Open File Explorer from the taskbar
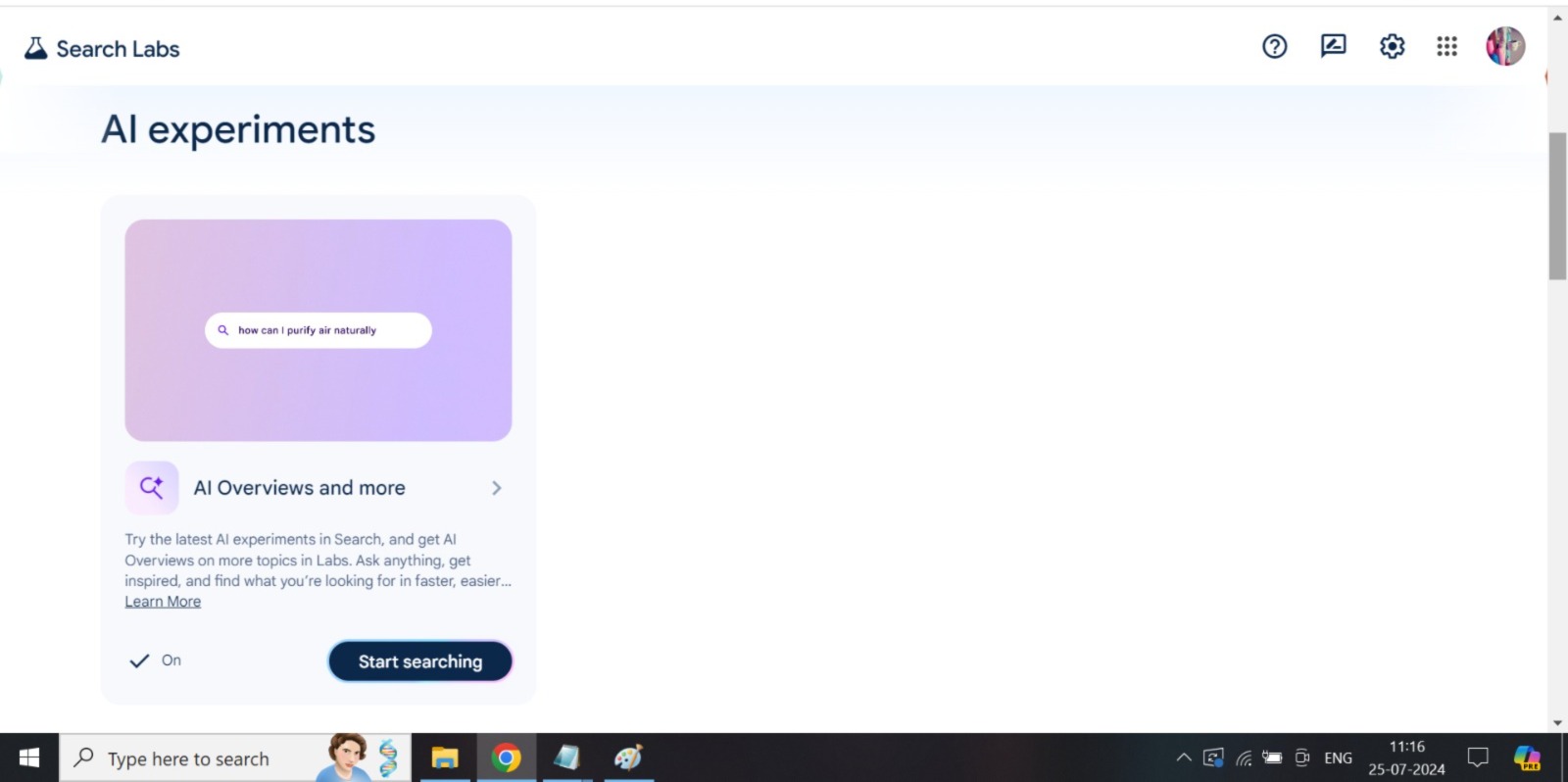This screenshot has height=782, width=1568. click(x=445, y=758)
